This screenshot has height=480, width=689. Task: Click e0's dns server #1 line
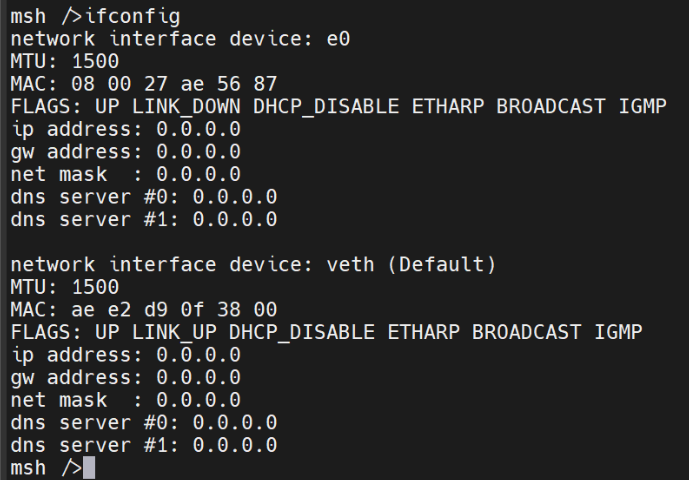click(x=143, y=219)
